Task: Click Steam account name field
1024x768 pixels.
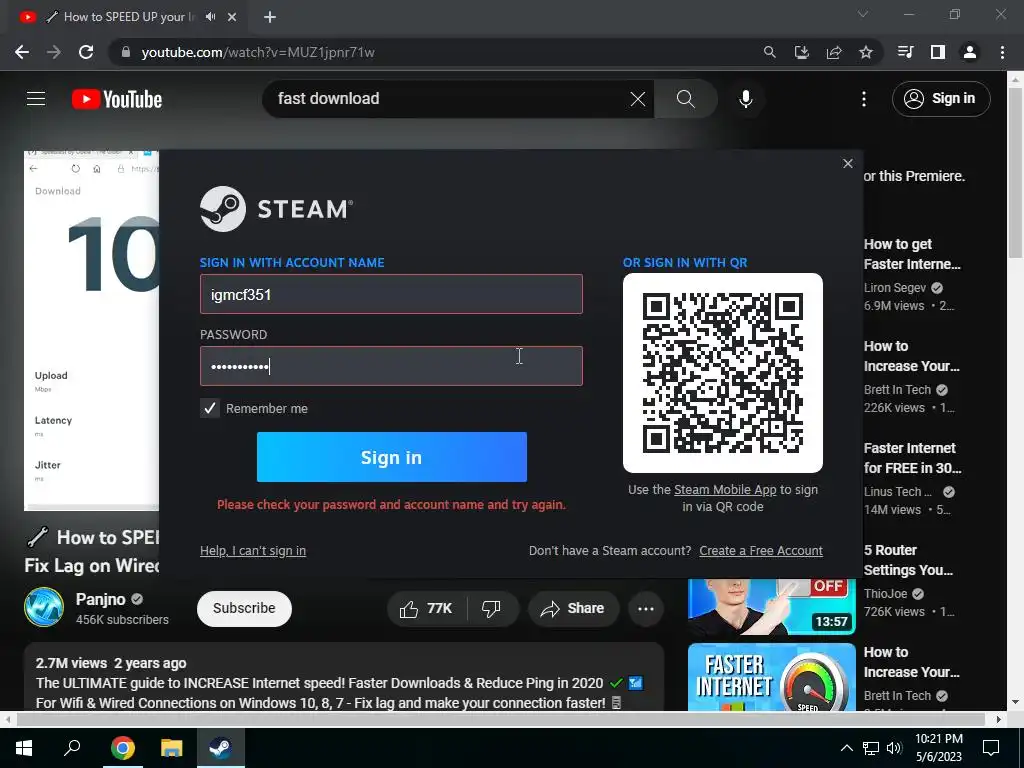Action: pyautogui.click(x=391, y=294)
